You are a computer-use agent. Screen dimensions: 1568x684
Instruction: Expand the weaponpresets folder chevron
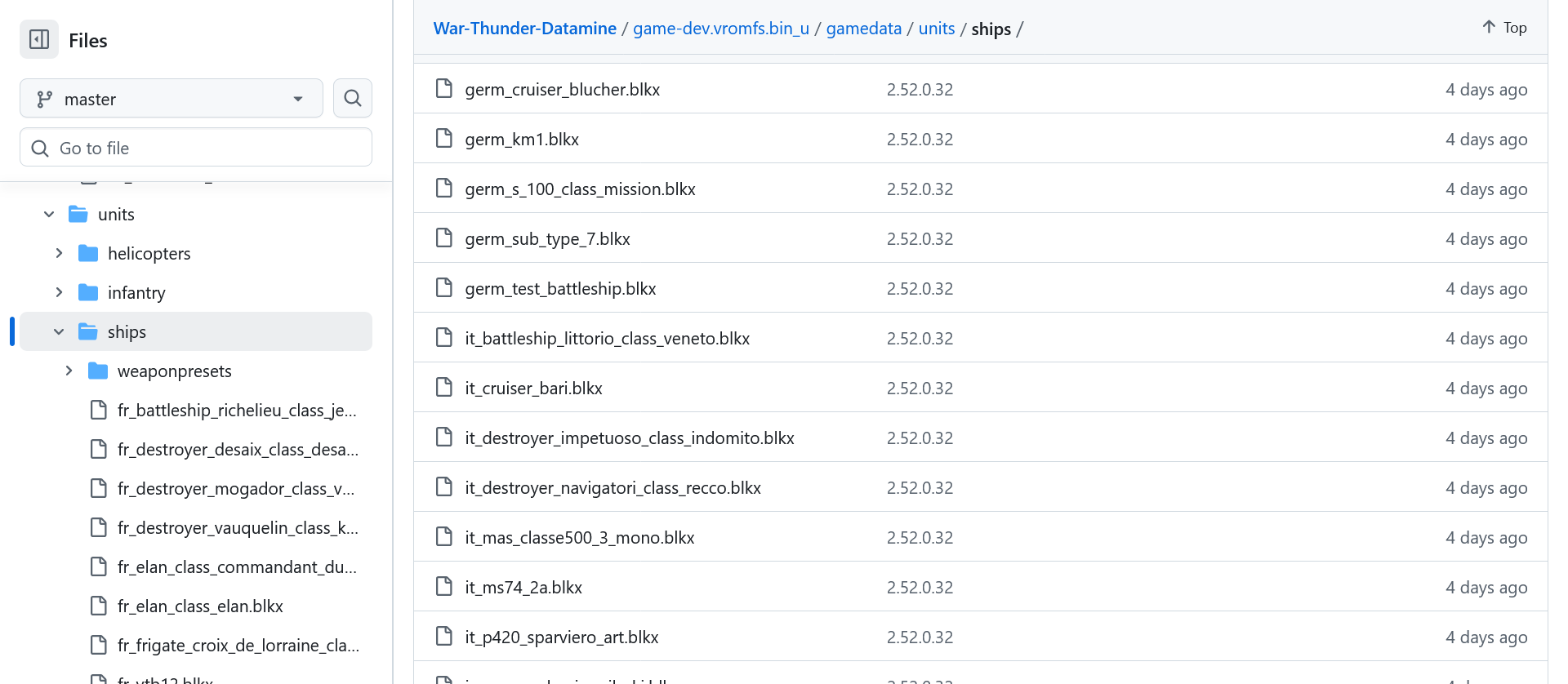69,371
